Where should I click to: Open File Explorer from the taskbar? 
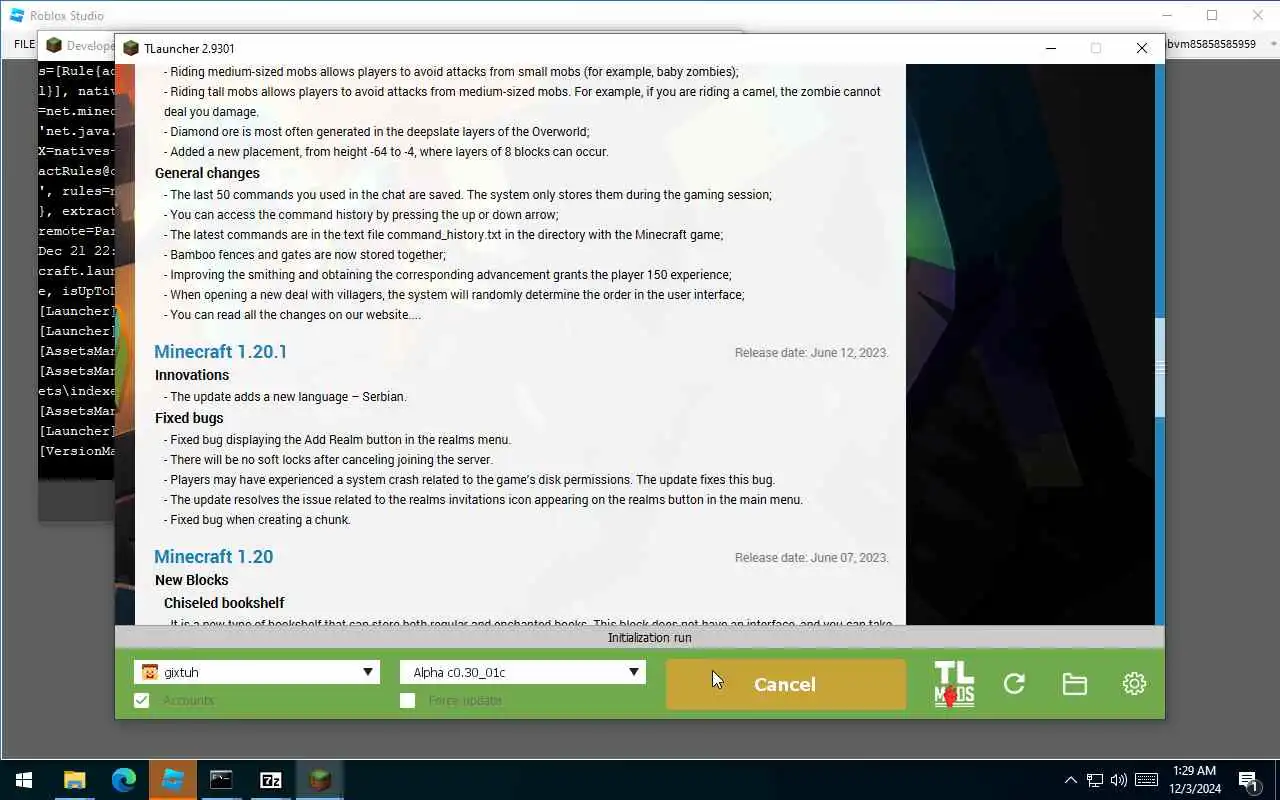tap(75, 780)
